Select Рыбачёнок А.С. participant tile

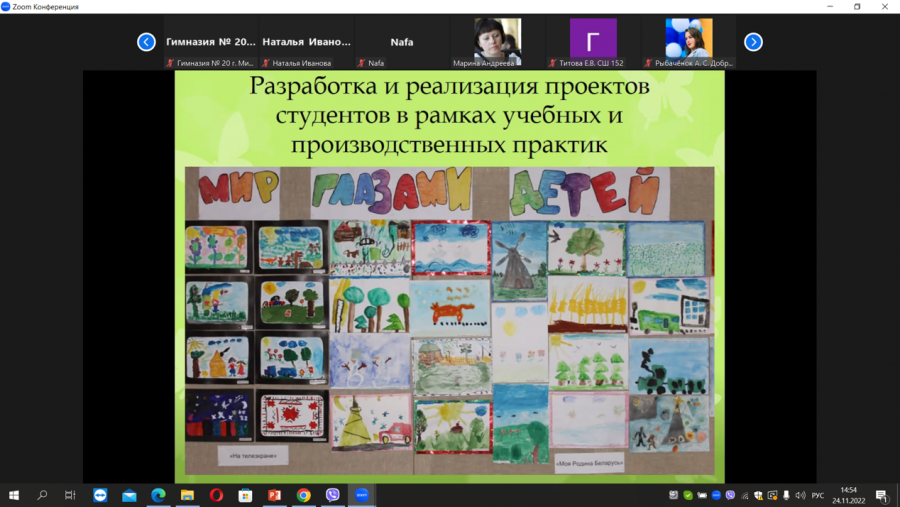click(689, 42)
